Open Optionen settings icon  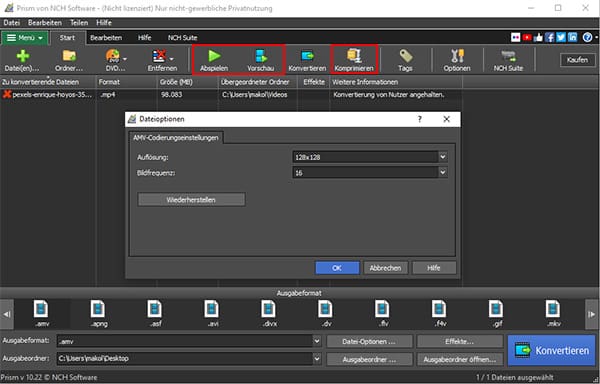tap(457, 56)
